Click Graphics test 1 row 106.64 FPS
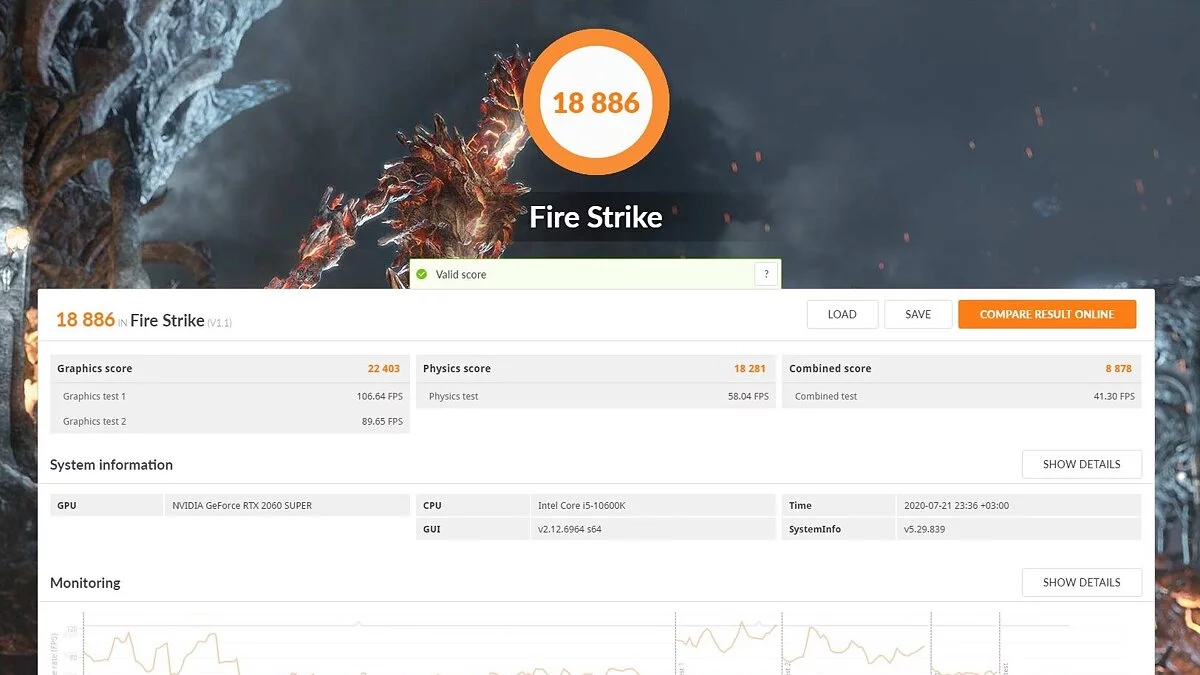This screenshot has height=675, width=1200. pyautogui.click(x=230, y=396)
